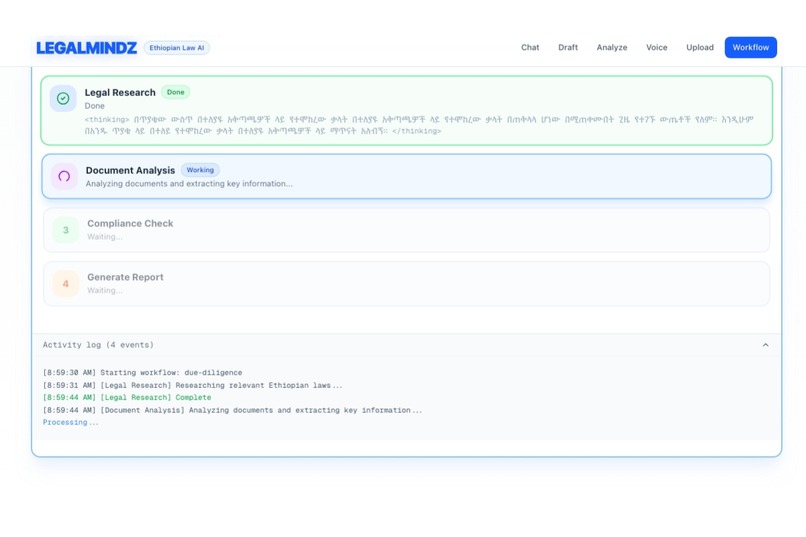Switch to the Analyze tab
The width and height of the screenshot is (806, 537).
(x=612, y=47)
